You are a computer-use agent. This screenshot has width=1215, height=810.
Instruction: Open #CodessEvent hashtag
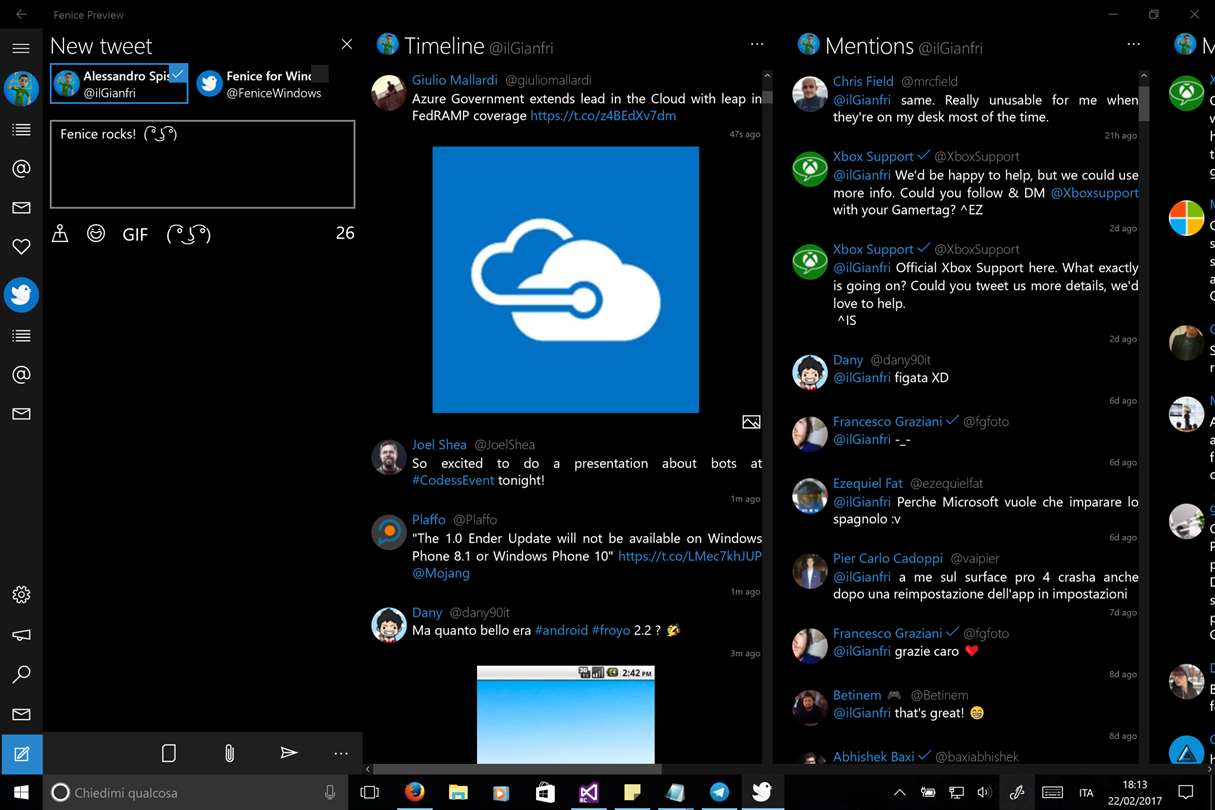[x=453, y=480]
